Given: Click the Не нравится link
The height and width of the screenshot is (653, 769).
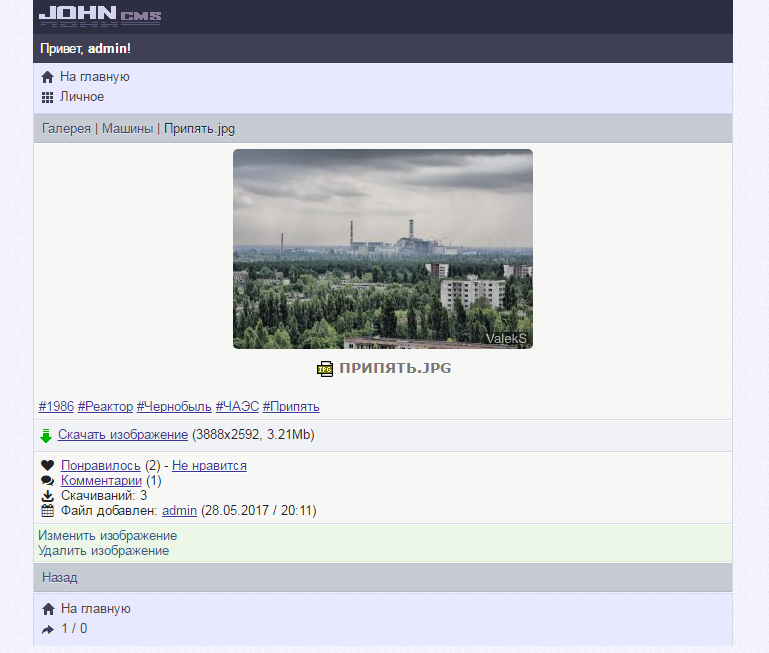Looking at the screenshot, I should pyautogui.click(x=209, y=466).
